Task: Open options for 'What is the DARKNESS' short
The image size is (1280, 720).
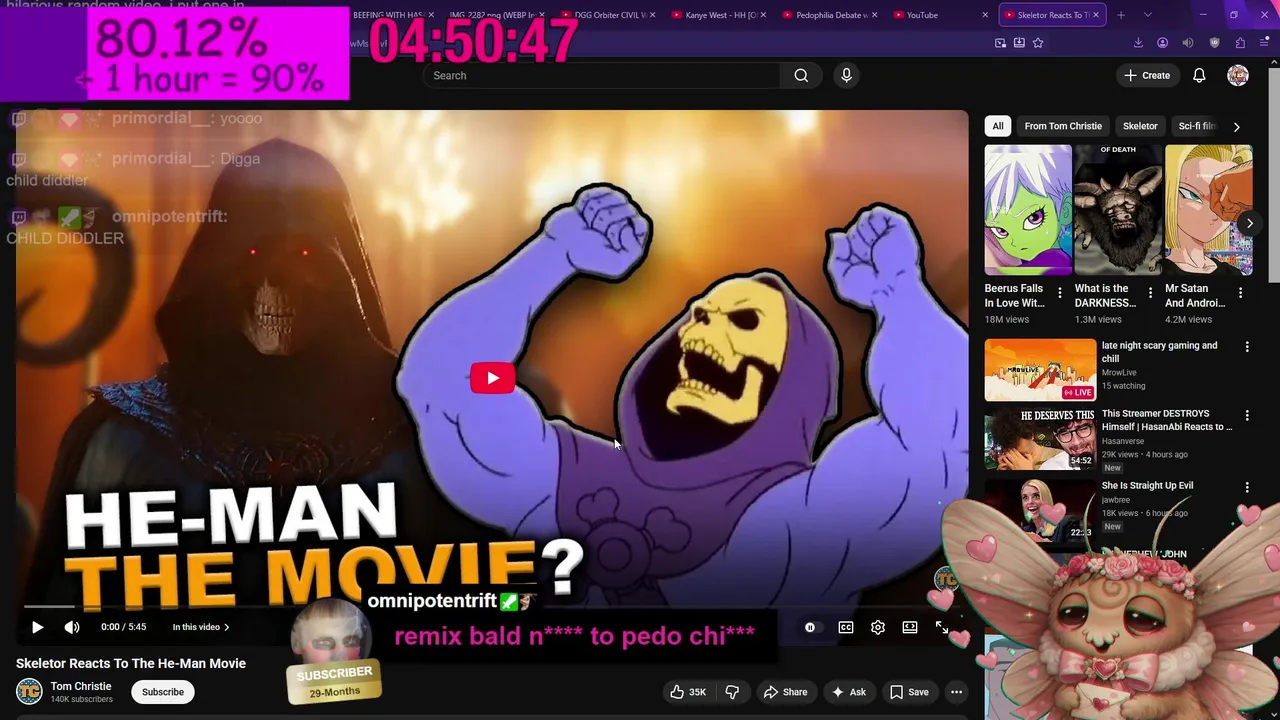Action: click(x=1150, y=293)
